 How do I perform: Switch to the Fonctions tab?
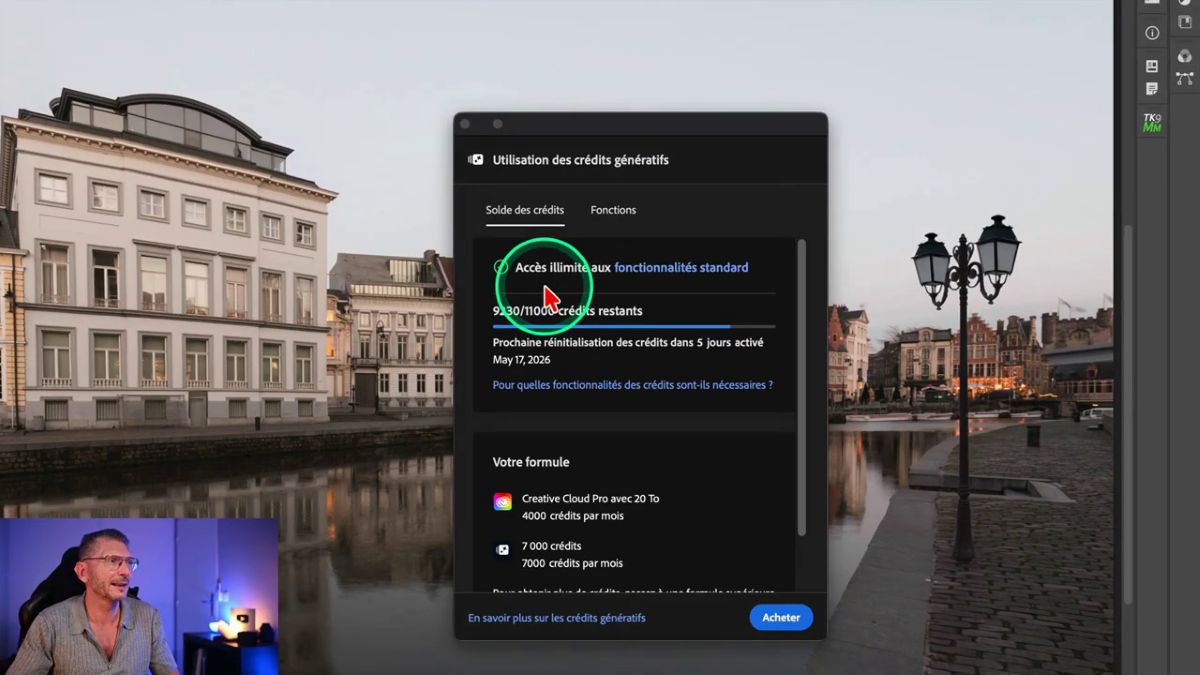613,210
